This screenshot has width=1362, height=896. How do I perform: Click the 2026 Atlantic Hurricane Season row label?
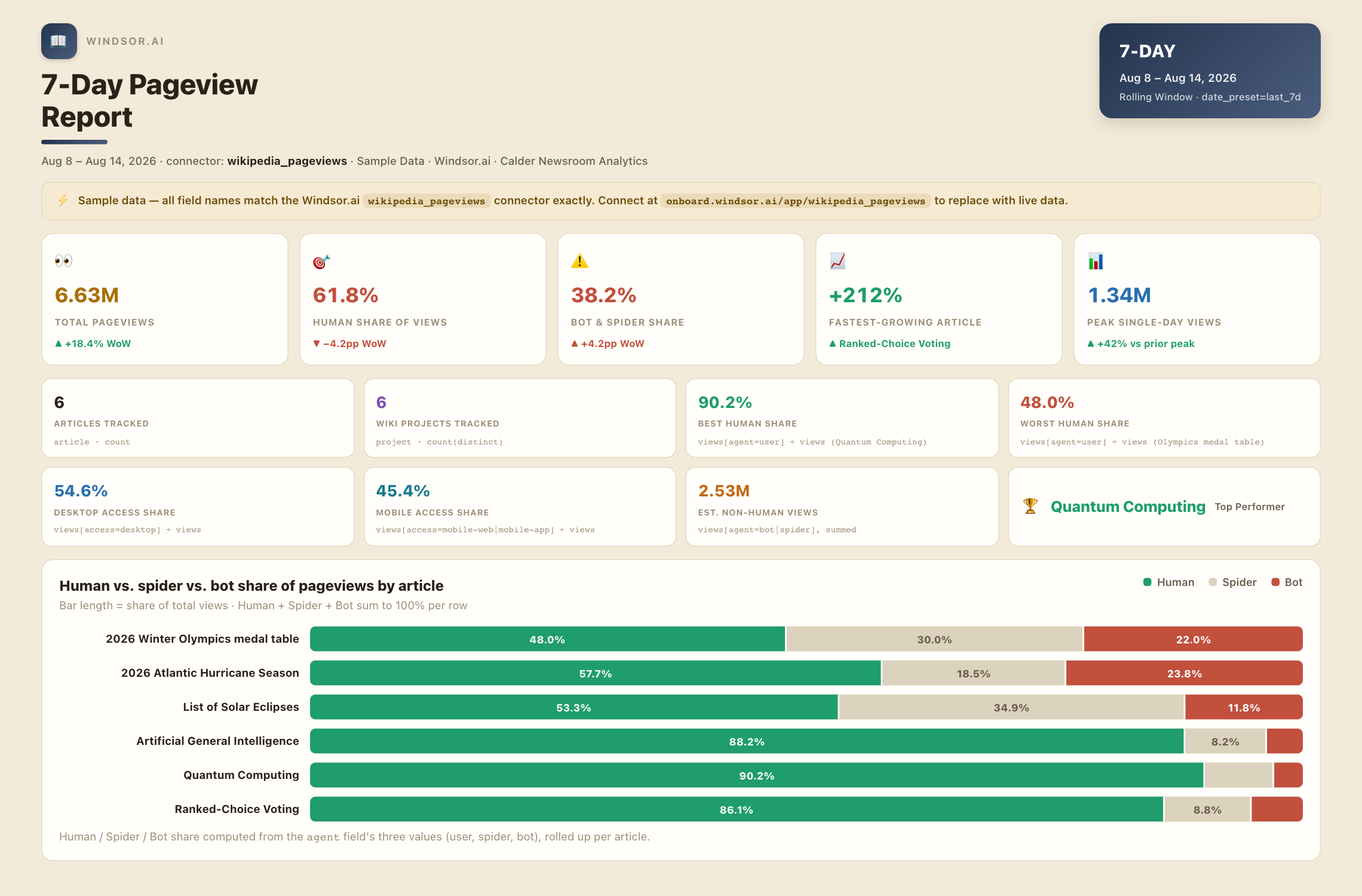coord(210,673)
